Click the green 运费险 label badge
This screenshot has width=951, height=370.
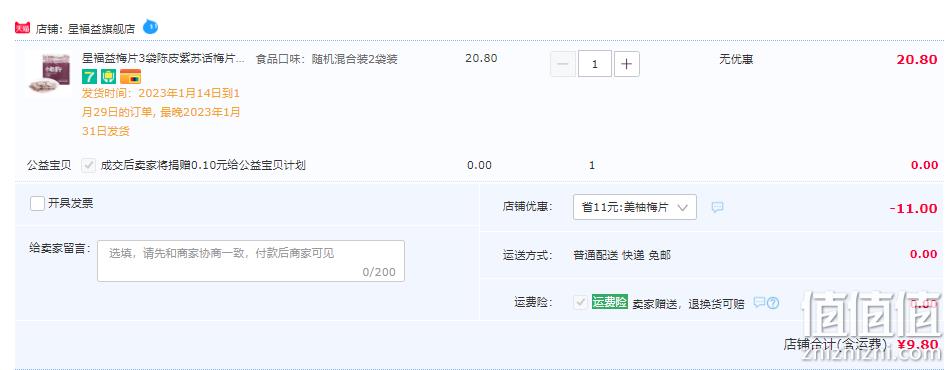point(610,302)
